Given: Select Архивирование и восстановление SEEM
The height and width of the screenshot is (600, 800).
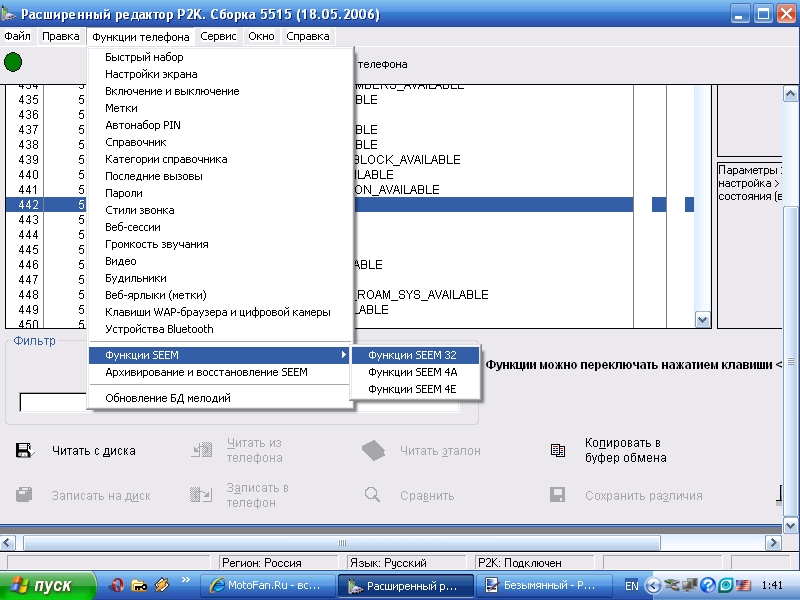Looking at the screenshot, I should (220, 372).
